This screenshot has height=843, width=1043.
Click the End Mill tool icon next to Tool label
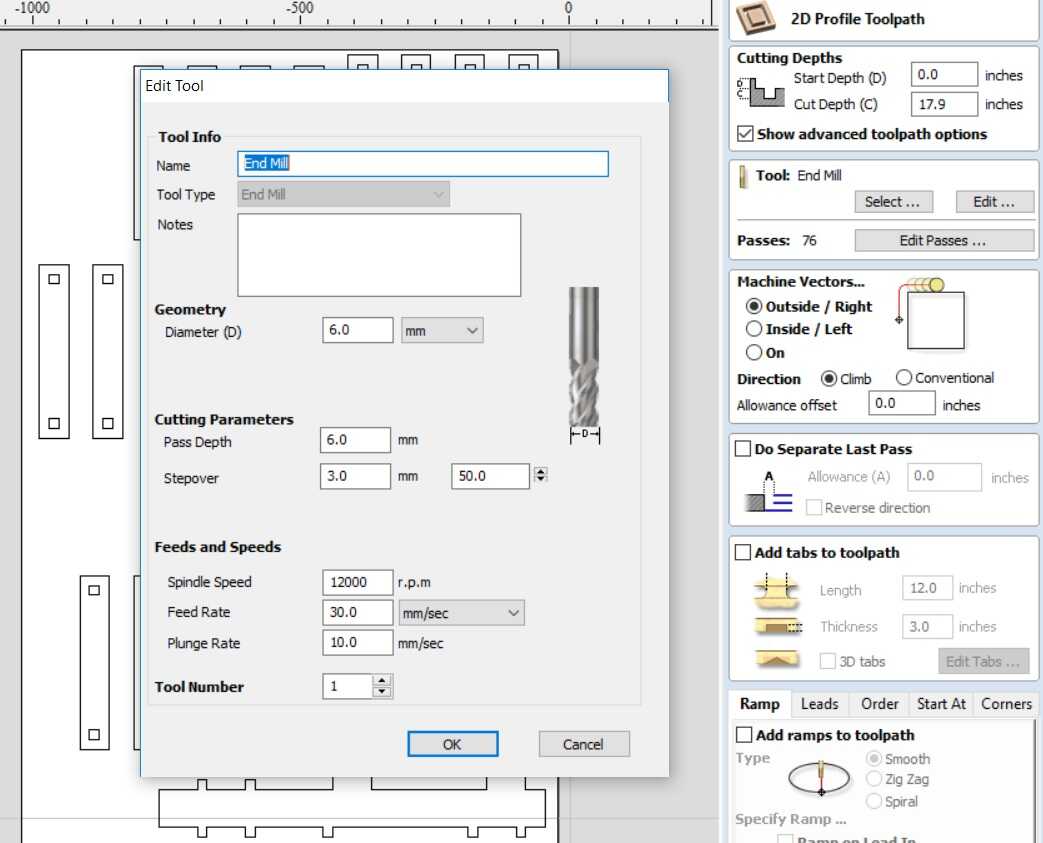(743, 176)
